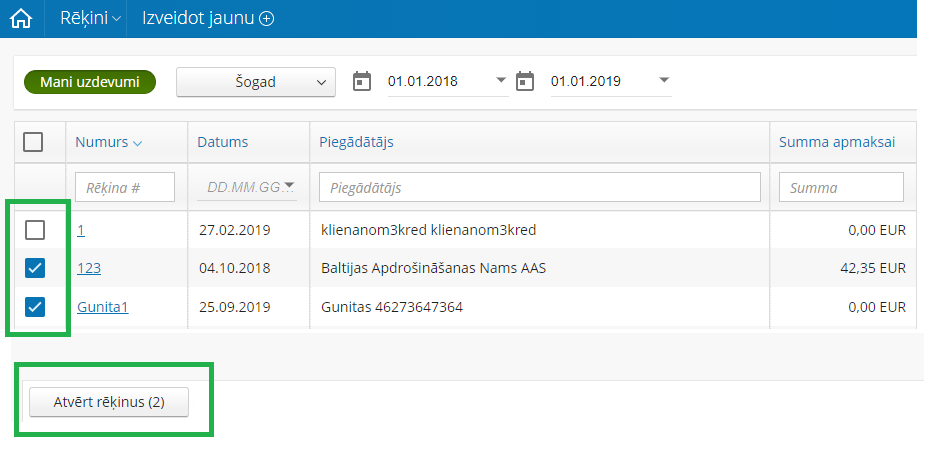Uncheck the box for invoice Gunita1

(35, 306)
